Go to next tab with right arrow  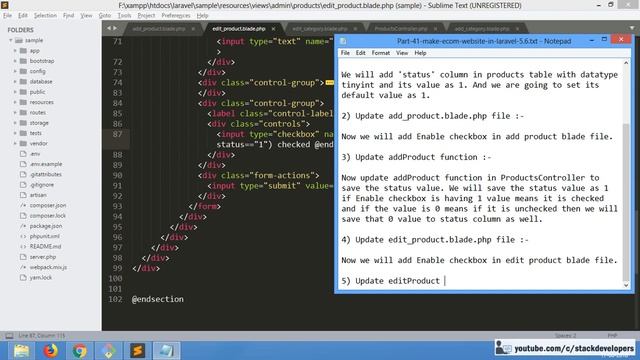115,28
